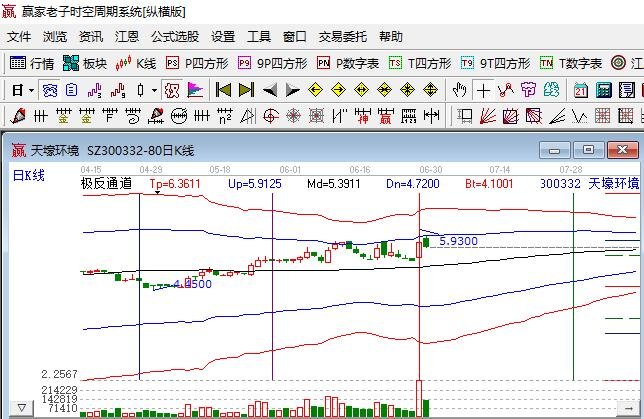Click the n² square number icon
The width and height of the screenshot is (644, 419).
tap(225, 117)
